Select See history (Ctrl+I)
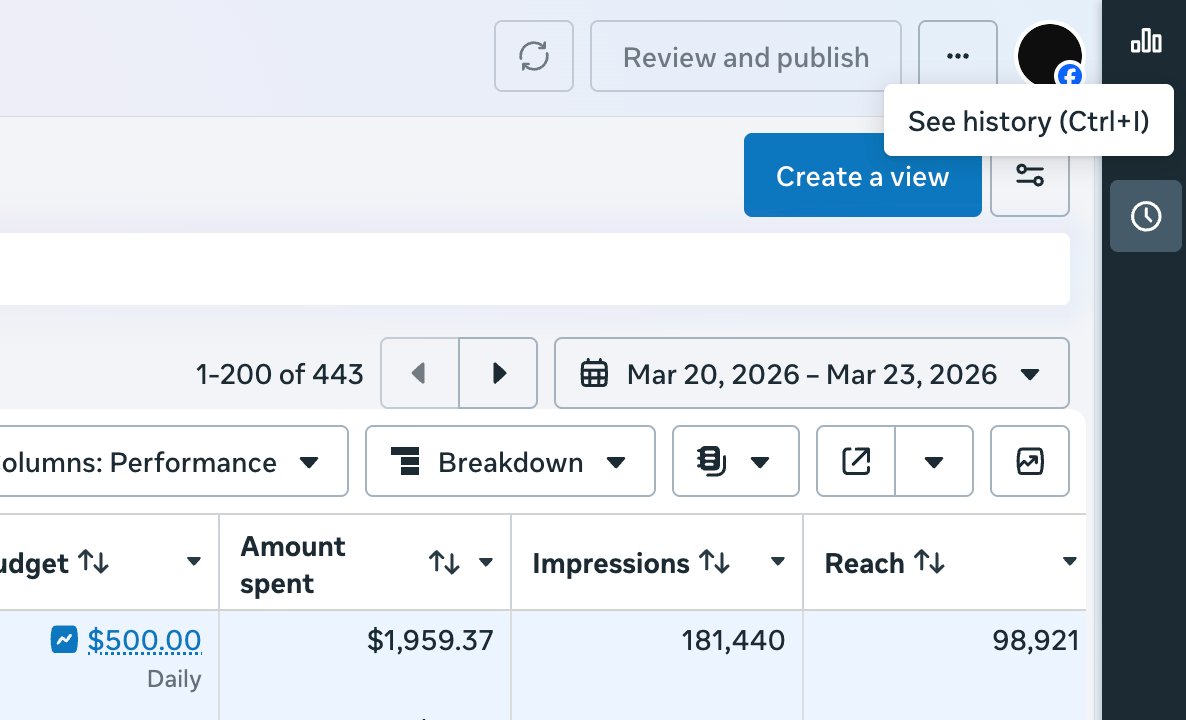 pos(1028,120)
